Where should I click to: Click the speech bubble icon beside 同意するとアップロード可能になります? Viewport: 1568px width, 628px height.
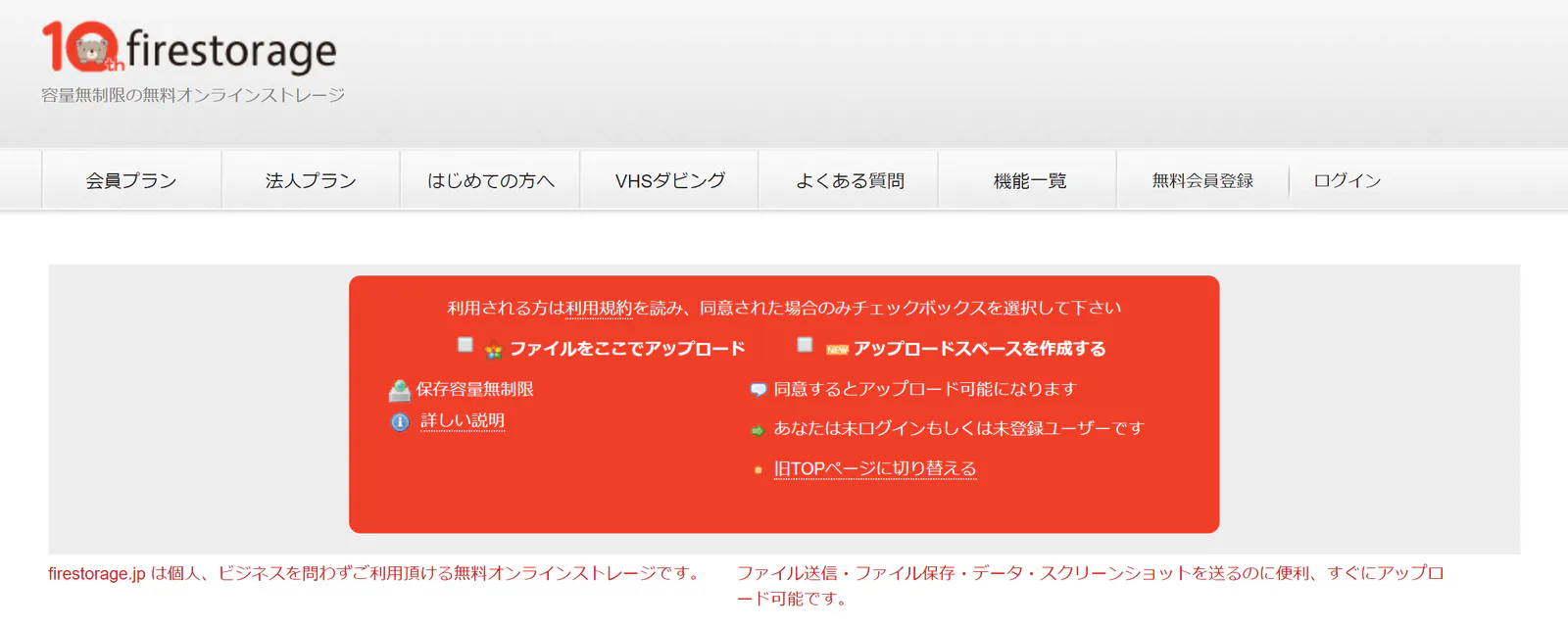coord(758,390)
